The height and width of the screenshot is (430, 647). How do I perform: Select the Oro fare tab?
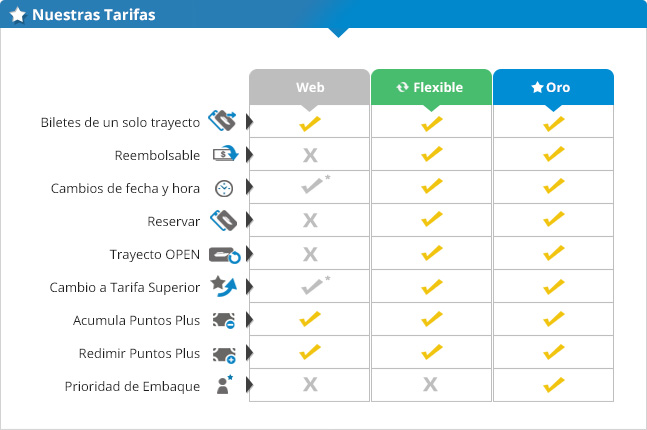[553, 87]
